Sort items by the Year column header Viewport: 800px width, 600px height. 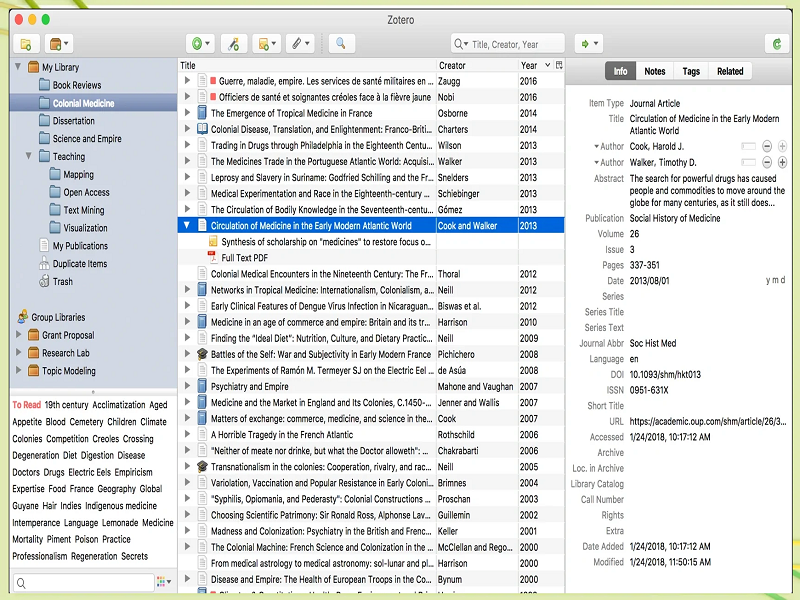click(x=535, y=65)
